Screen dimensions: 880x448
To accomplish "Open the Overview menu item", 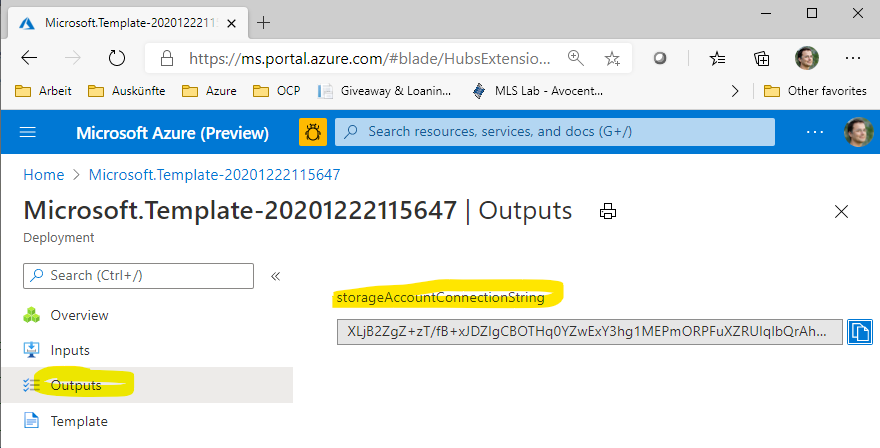I will tap(79, 315).
